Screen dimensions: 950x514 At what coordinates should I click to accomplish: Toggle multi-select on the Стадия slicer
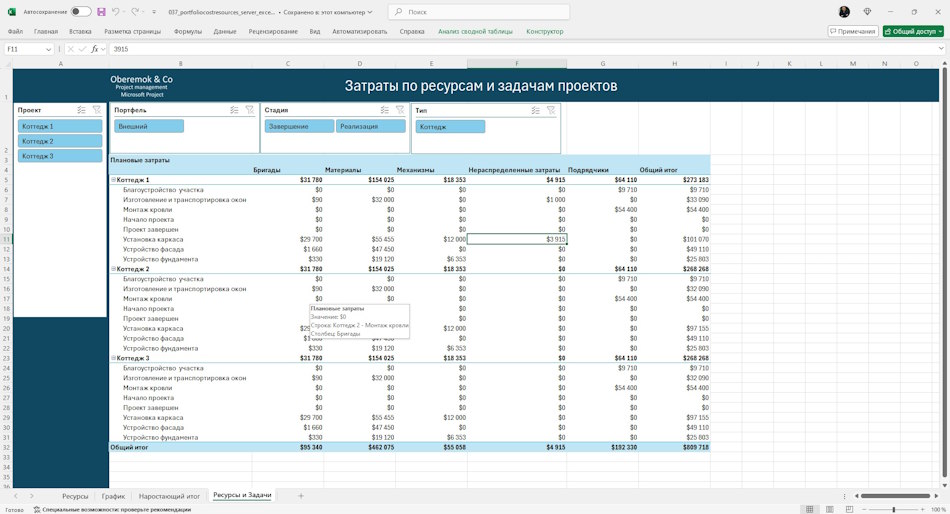(x=385, y=110)
